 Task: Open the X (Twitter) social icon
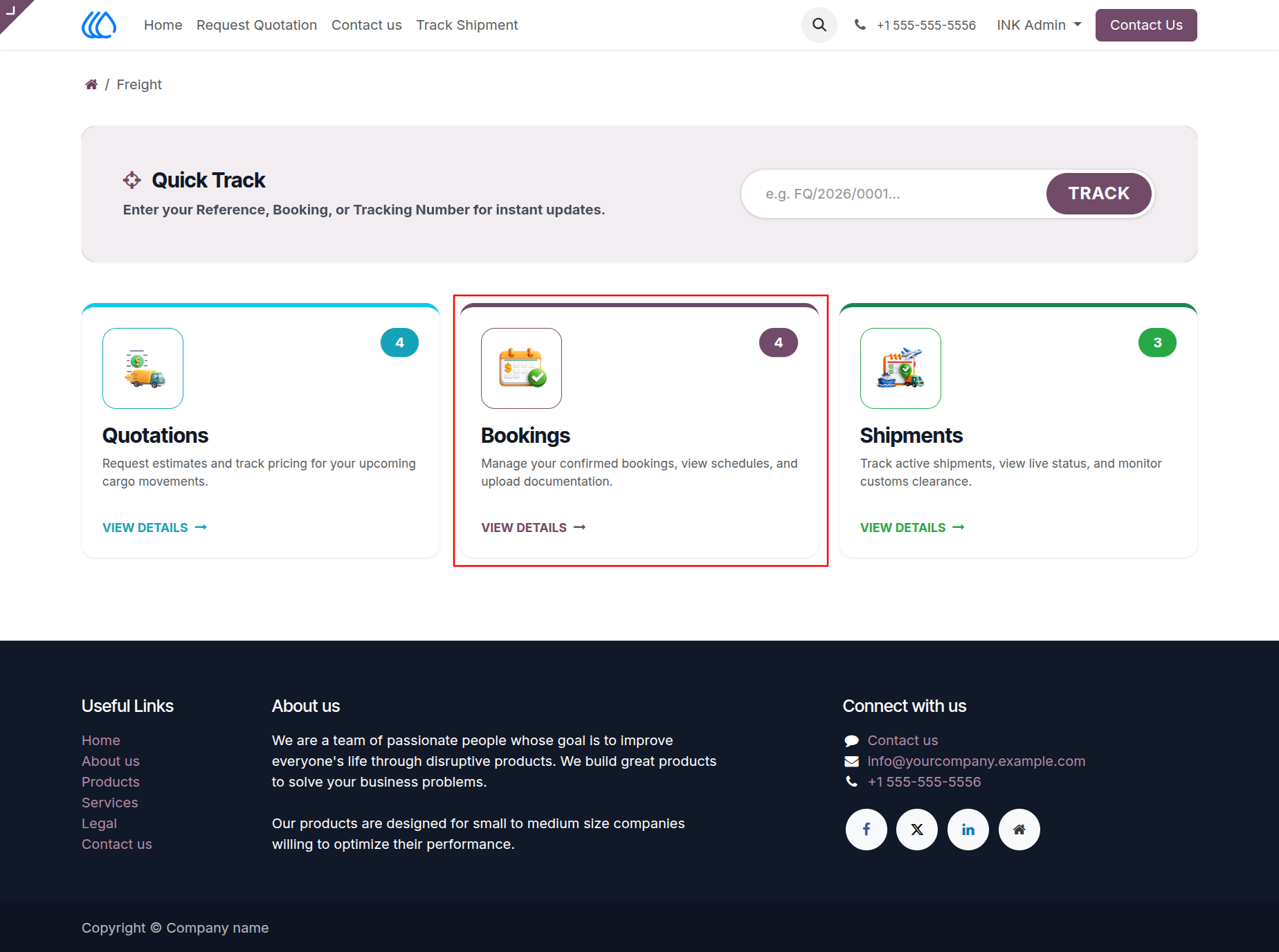click(x=917, y=830)
